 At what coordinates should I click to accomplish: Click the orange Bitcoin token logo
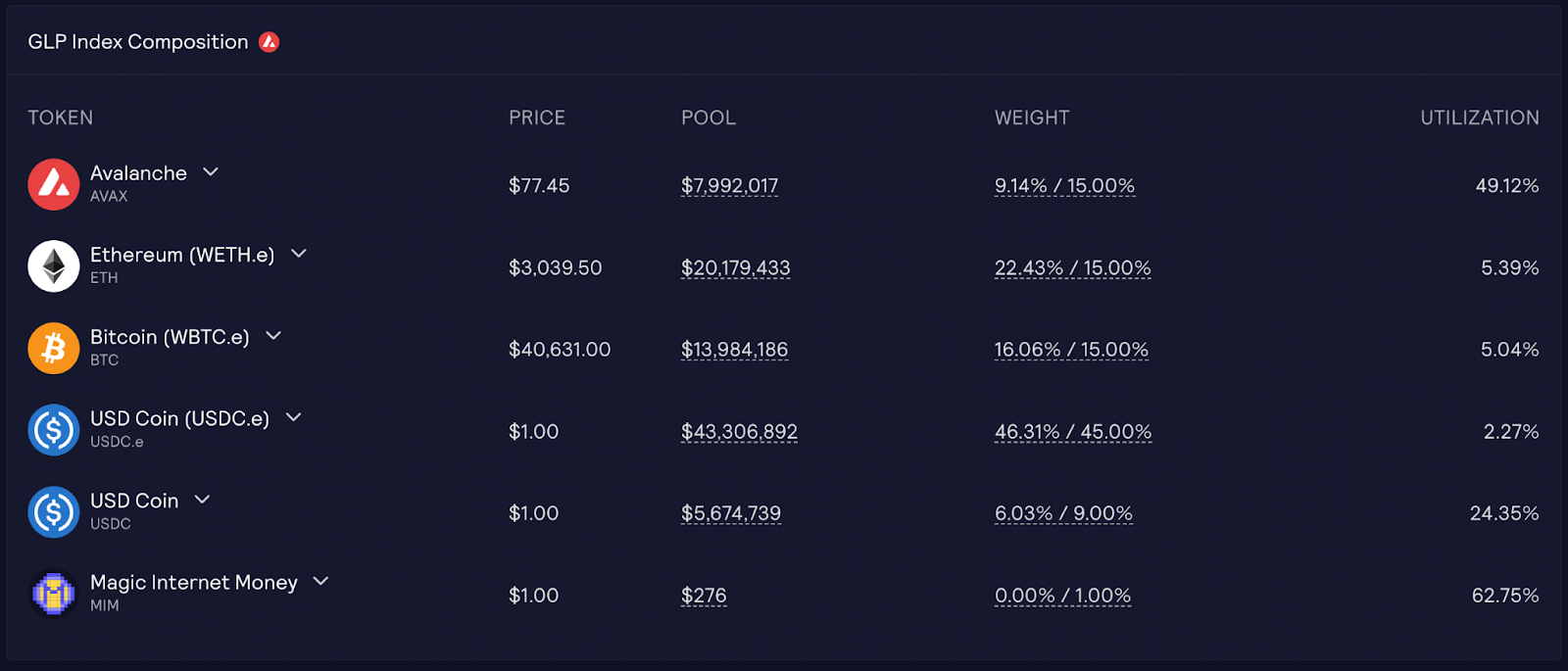tap(54, 348)
